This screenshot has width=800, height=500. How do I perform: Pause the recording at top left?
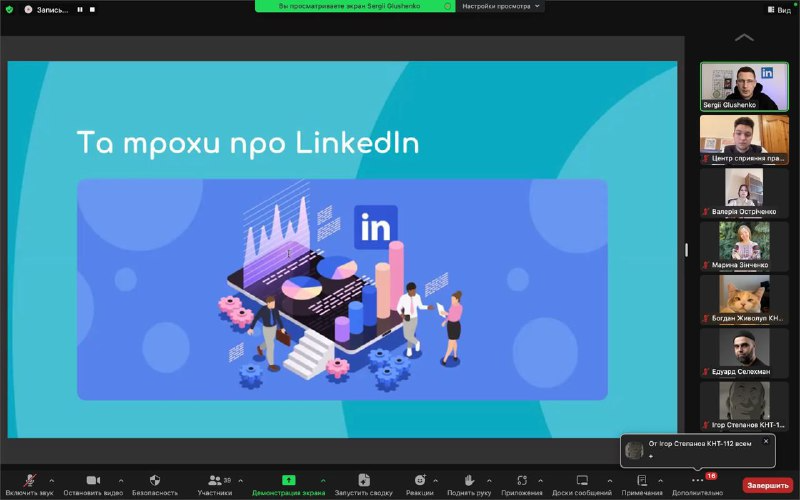click(80, 9)
